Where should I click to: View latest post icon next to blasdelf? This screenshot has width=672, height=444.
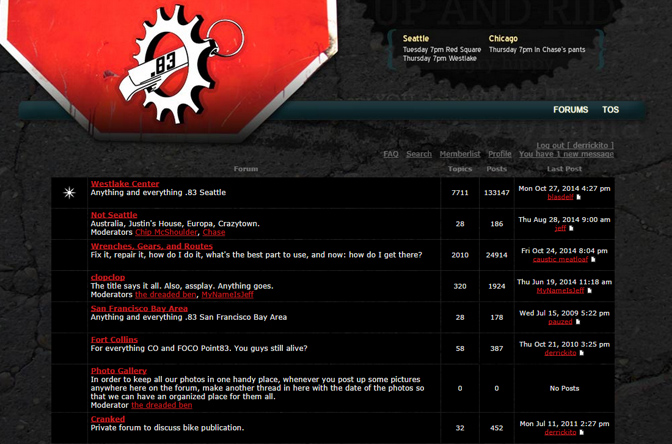coord(579,198)
